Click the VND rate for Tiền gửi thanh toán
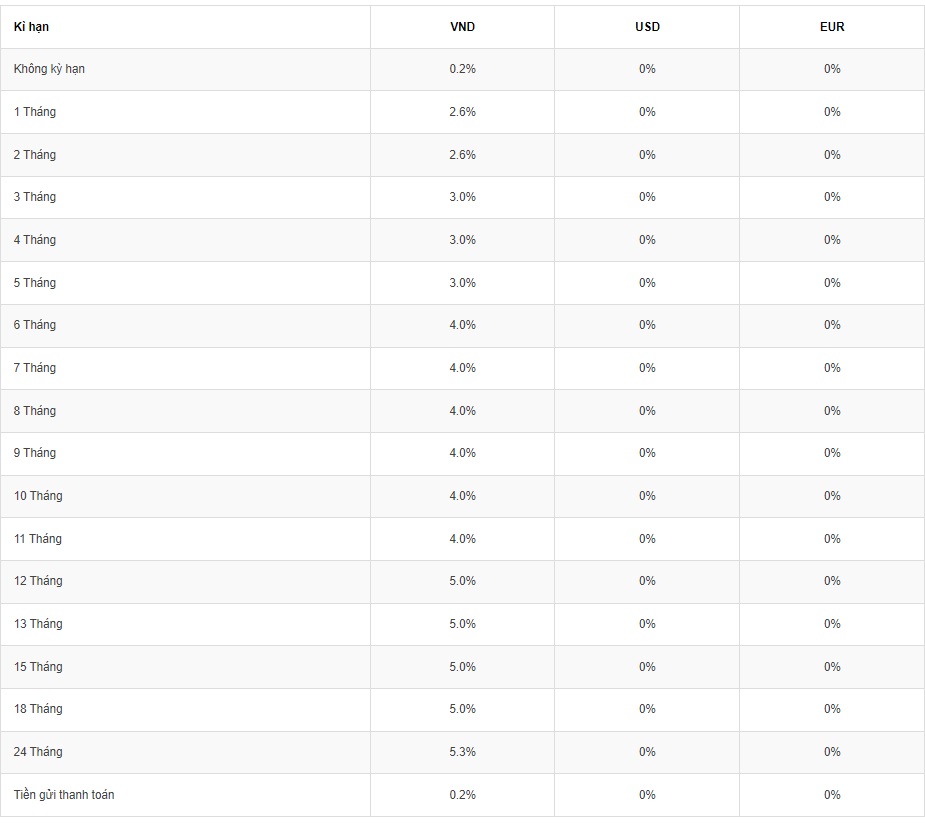This screenshot has height=823, width=925. tap(462, 795)
